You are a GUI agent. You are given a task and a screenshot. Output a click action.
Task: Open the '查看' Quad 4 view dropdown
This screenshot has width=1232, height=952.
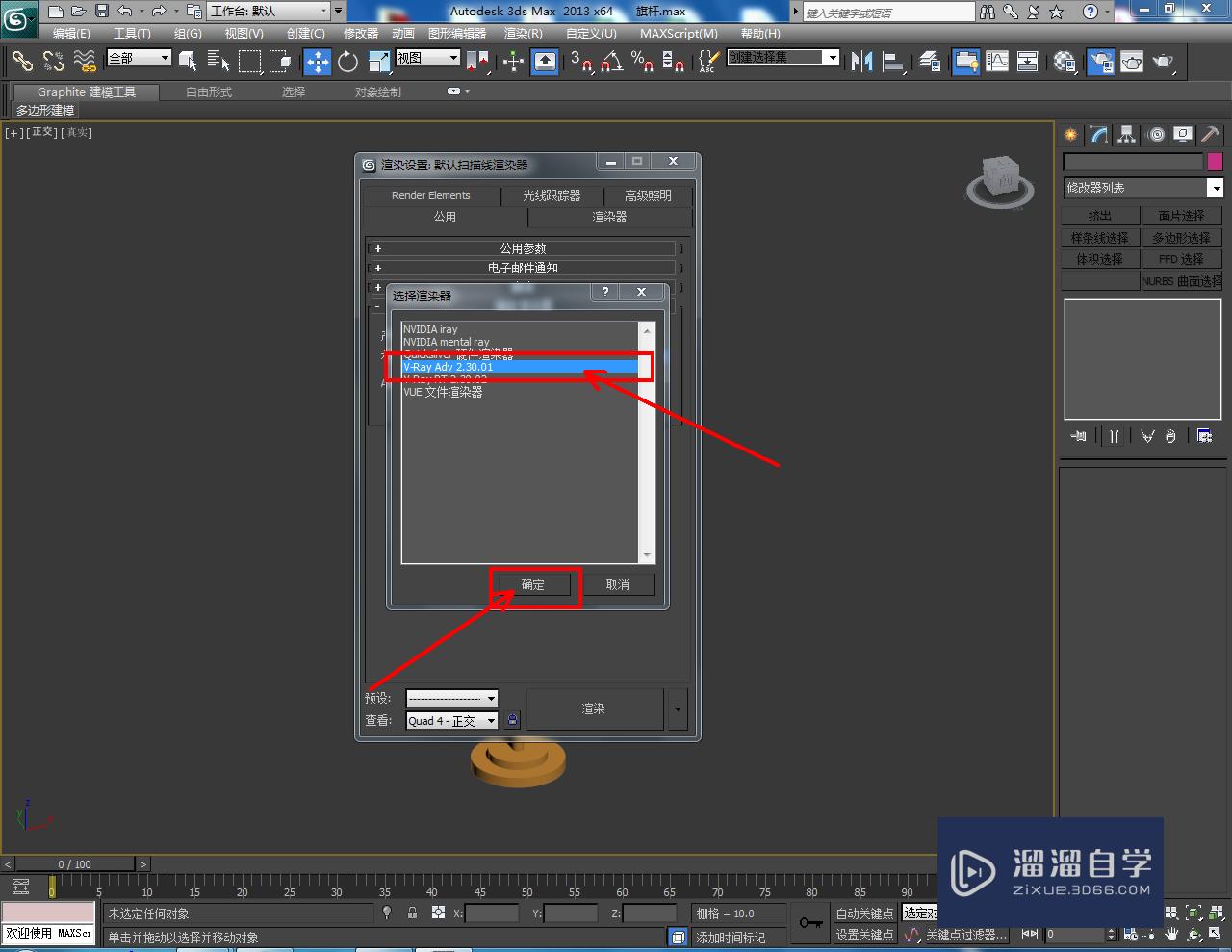tap(451, 720)
